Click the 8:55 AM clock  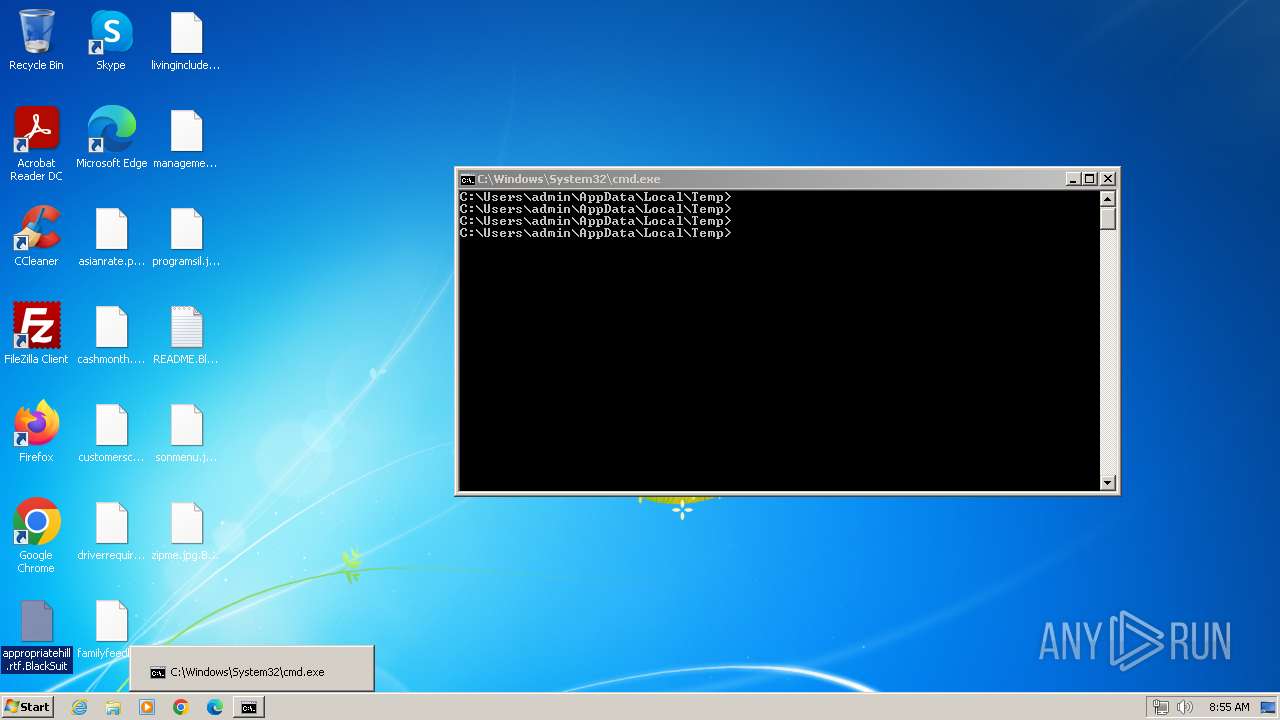tap(1229, 707)
